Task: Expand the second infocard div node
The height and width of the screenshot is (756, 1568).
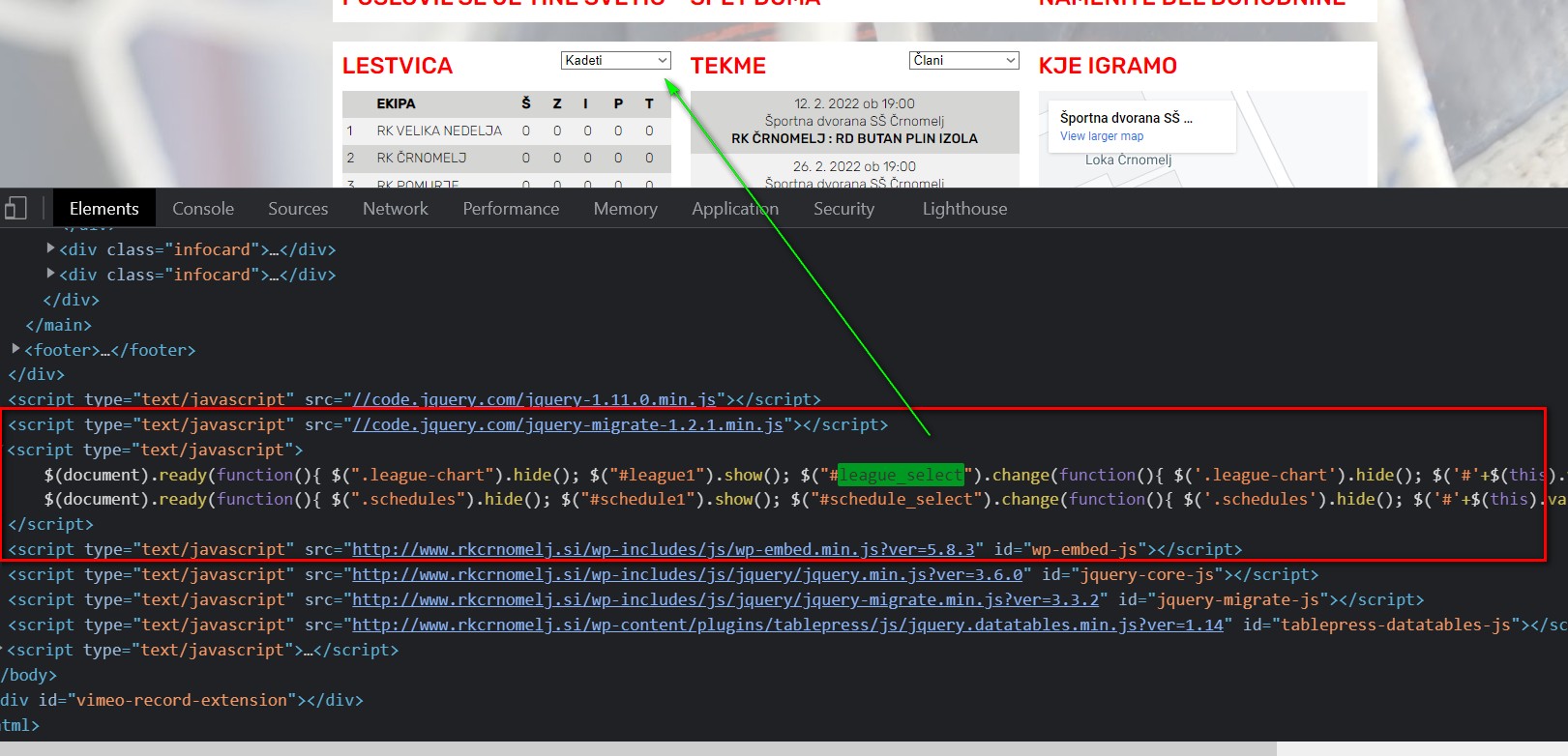Action: pos(50,274)
